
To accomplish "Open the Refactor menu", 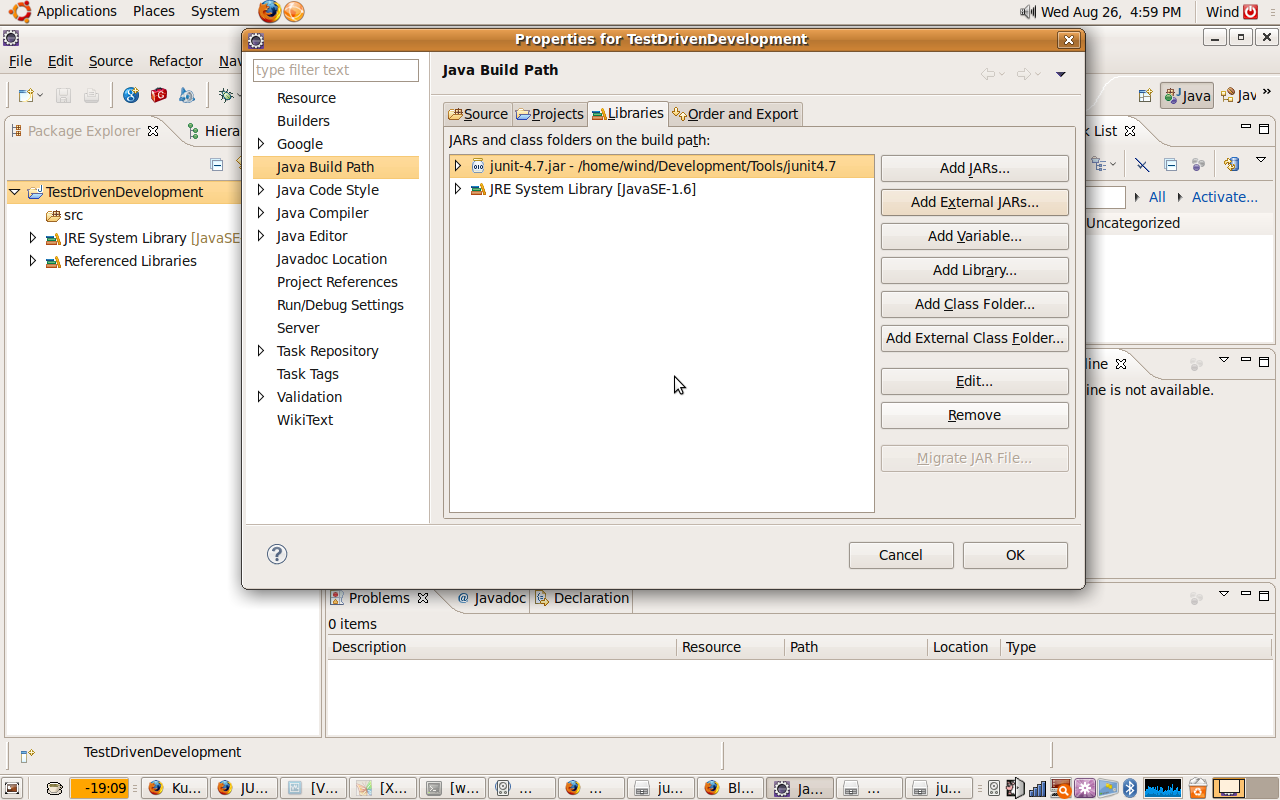I will click(176, 61).
